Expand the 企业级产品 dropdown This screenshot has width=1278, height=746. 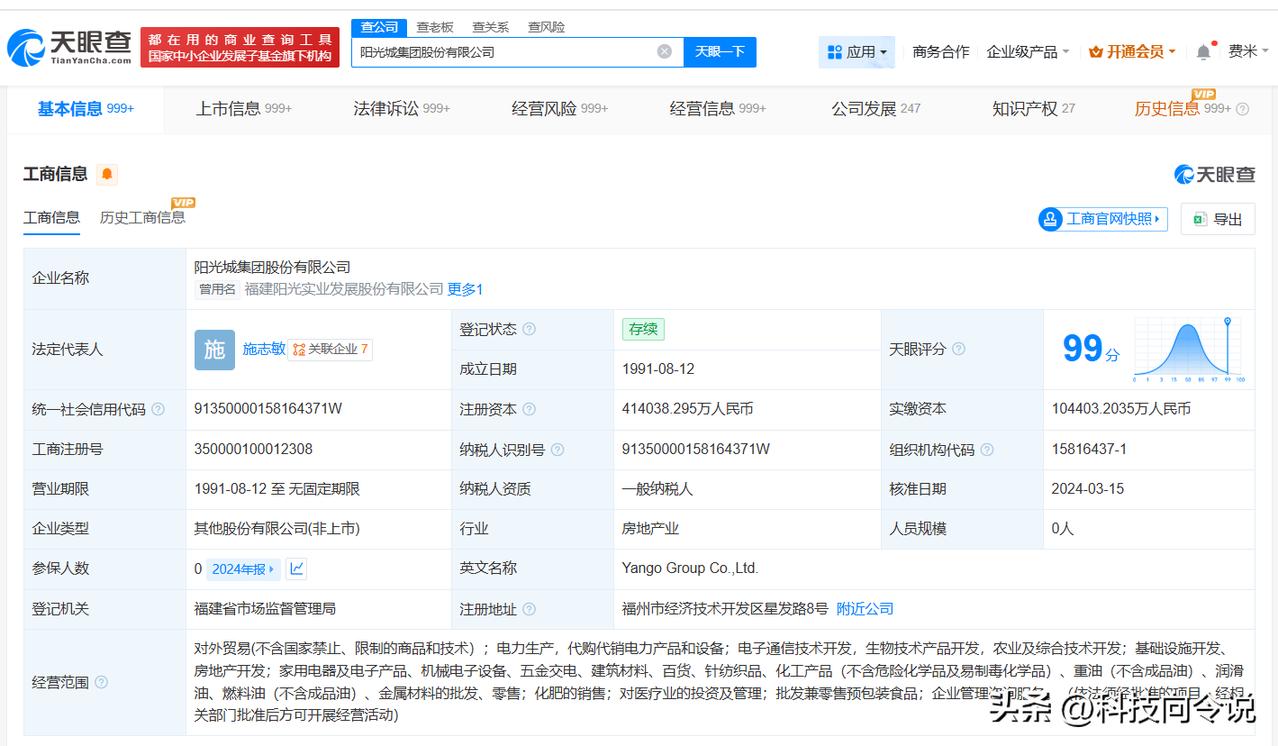[x=1028, y=51]
